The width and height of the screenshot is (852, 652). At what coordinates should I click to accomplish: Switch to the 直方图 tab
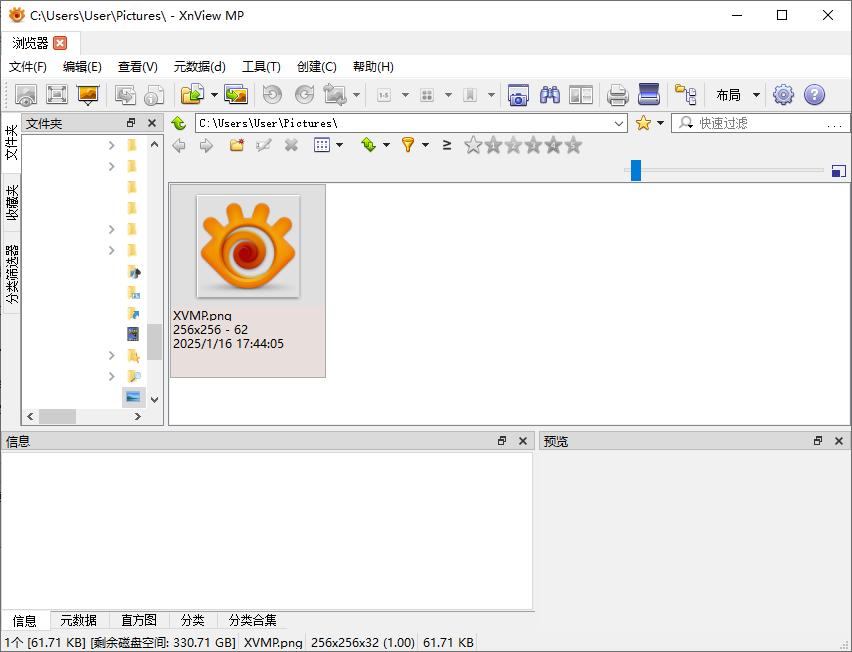point(138,620)
